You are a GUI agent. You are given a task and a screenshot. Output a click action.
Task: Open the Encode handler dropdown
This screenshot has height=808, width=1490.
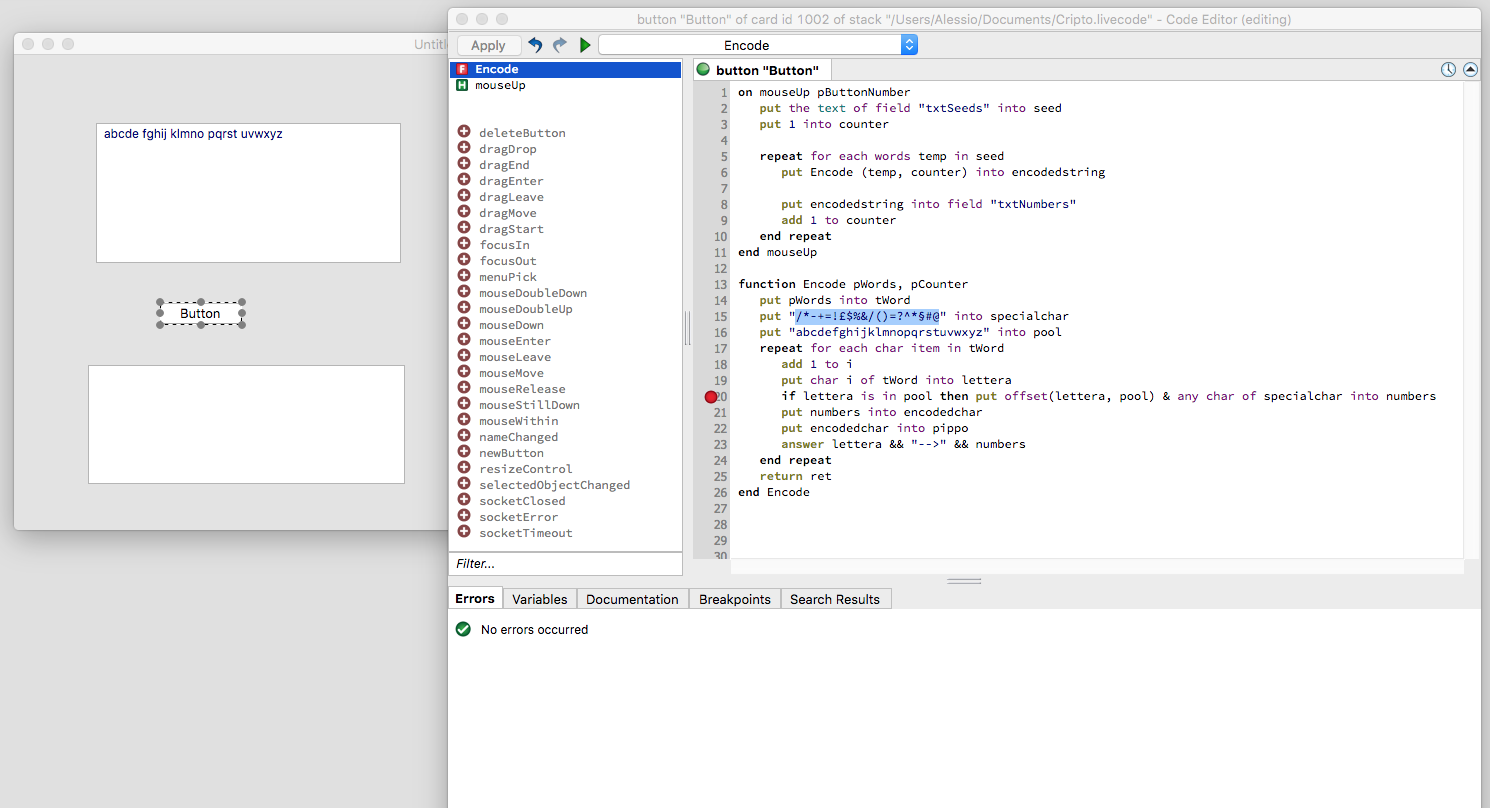click(757, 45)
